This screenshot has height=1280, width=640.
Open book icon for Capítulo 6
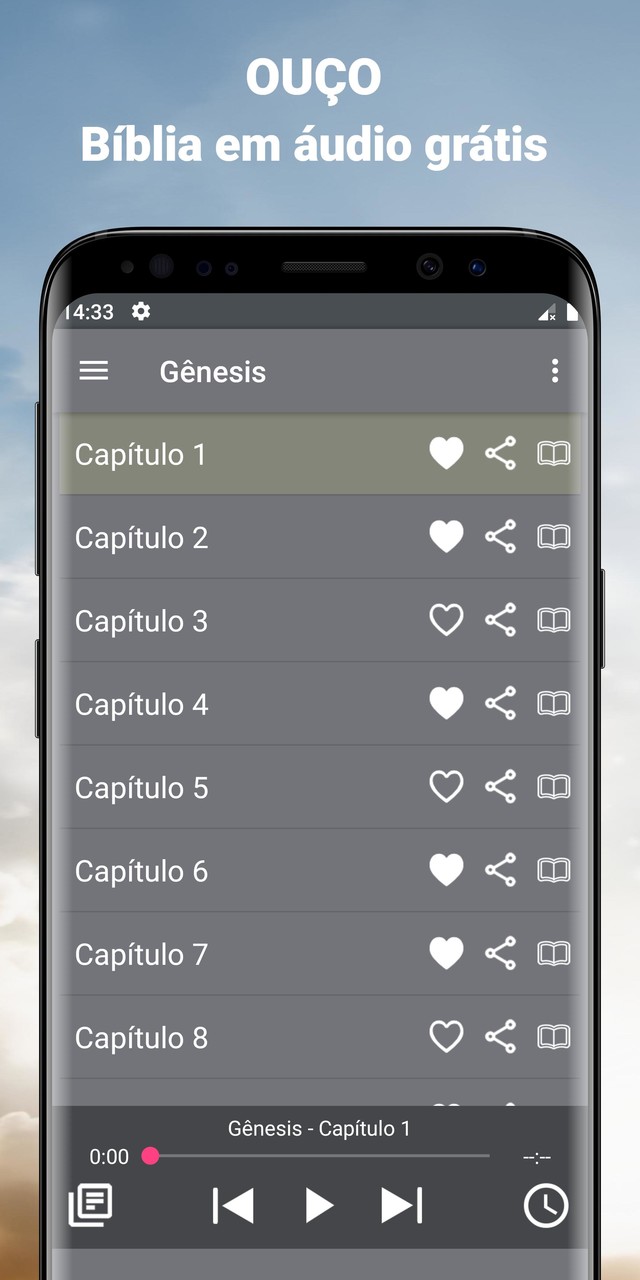click(553, 870)
